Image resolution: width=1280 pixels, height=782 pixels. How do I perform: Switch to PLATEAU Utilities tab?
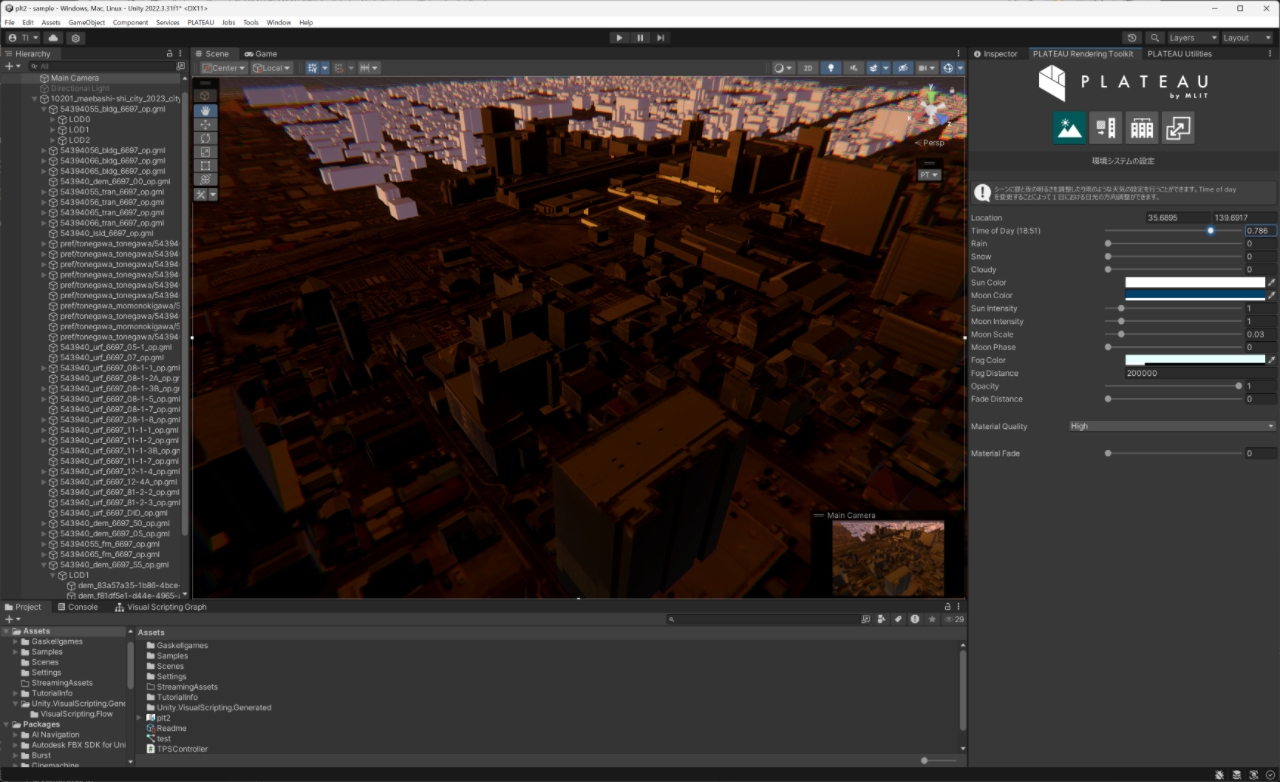[x=1179, y=54]
